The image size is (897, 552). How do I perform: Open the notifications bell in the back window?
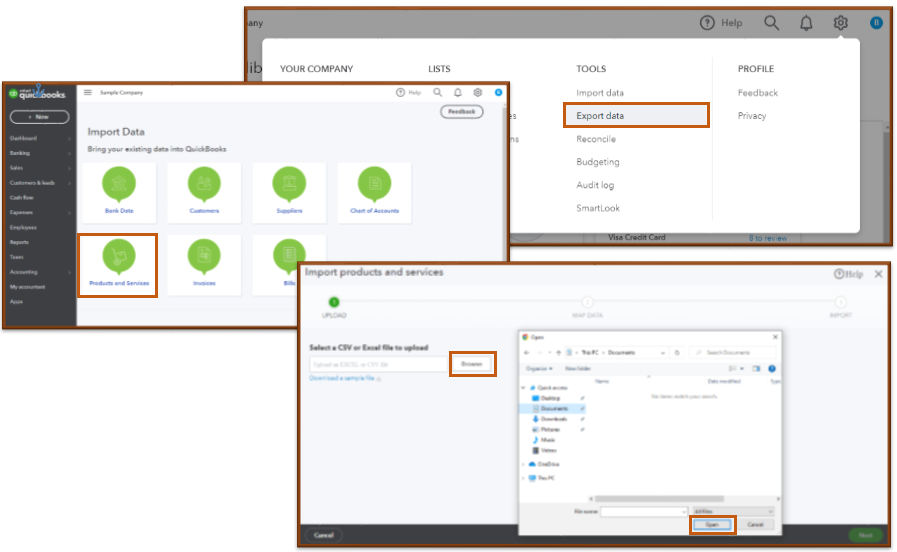point(806,23)
